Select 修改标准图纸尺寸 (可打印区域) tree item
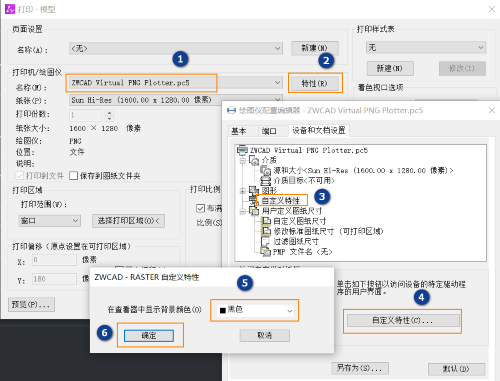 click(328, 231)
